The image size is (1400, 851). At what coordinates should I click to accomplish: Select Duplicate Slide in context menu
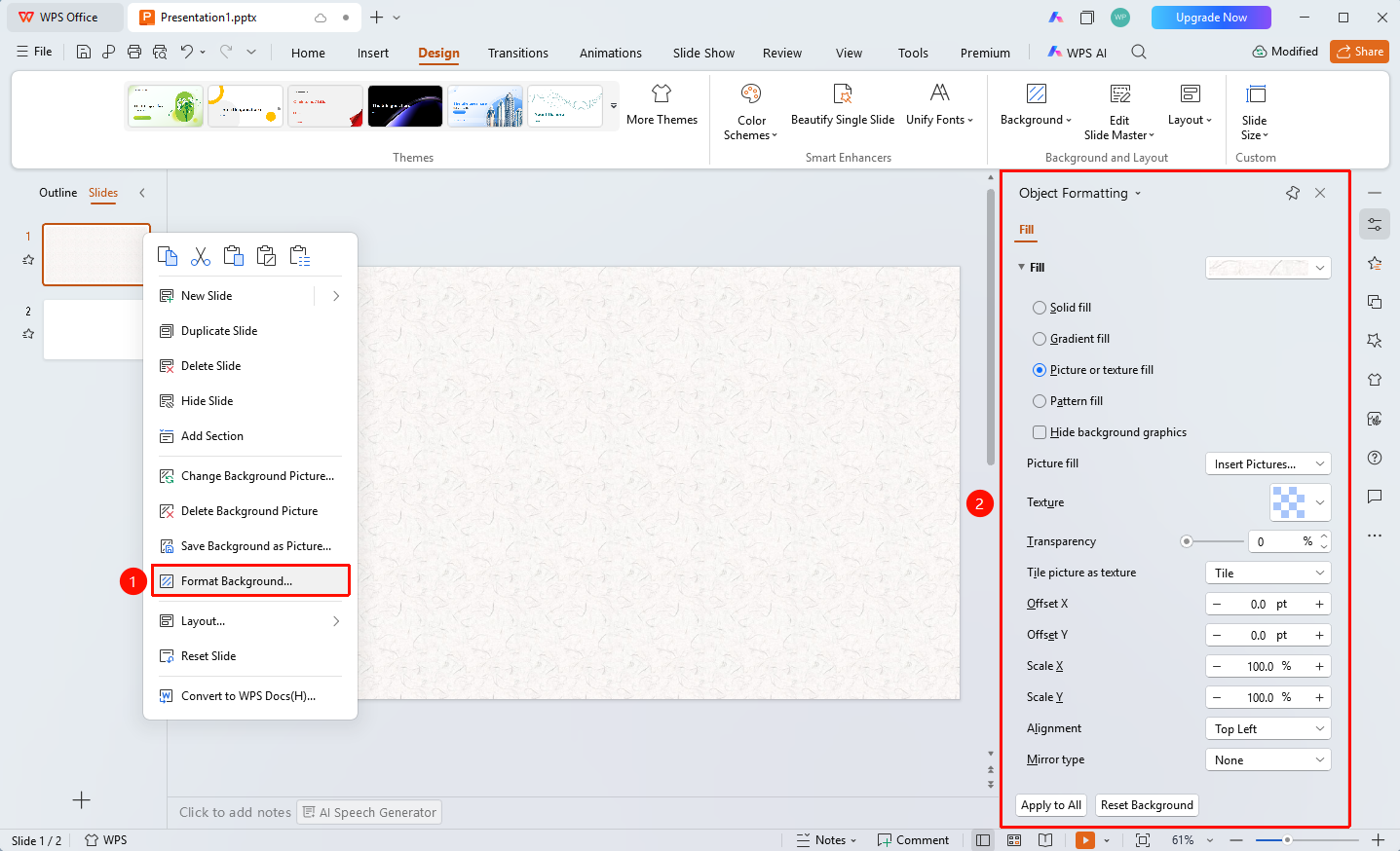pos(251,331)
